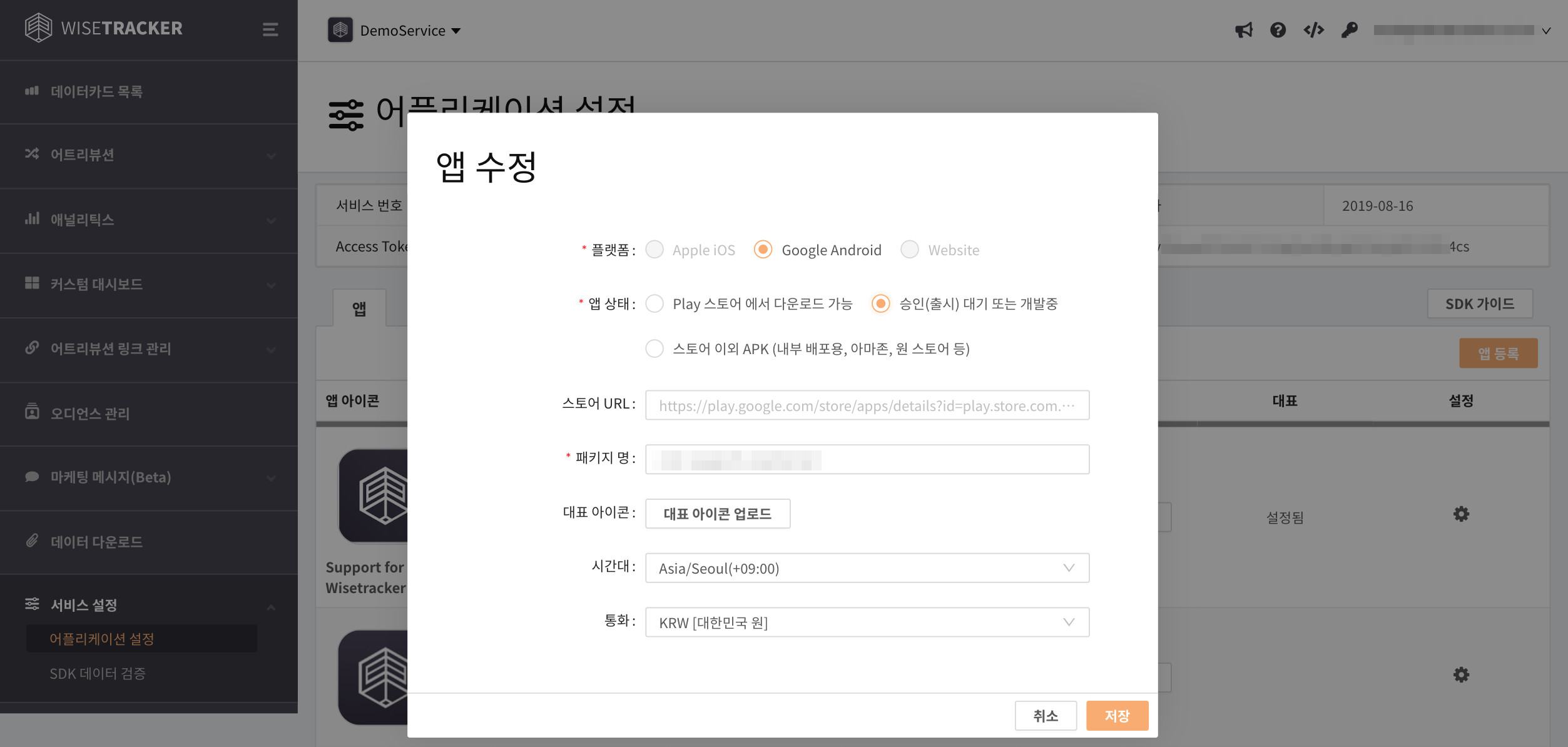Image resolution: width=1568 pixels, height=747 pixels.
Task: Select the Apple iOS platform radio
Action: coord(654,250)
